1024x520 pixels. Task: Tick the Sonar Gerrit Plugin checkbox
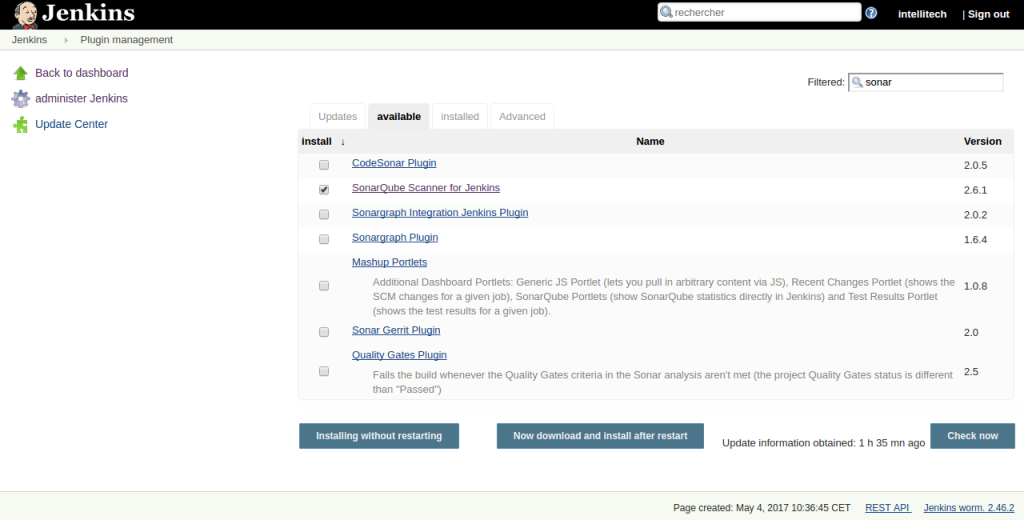coord(324,333)
